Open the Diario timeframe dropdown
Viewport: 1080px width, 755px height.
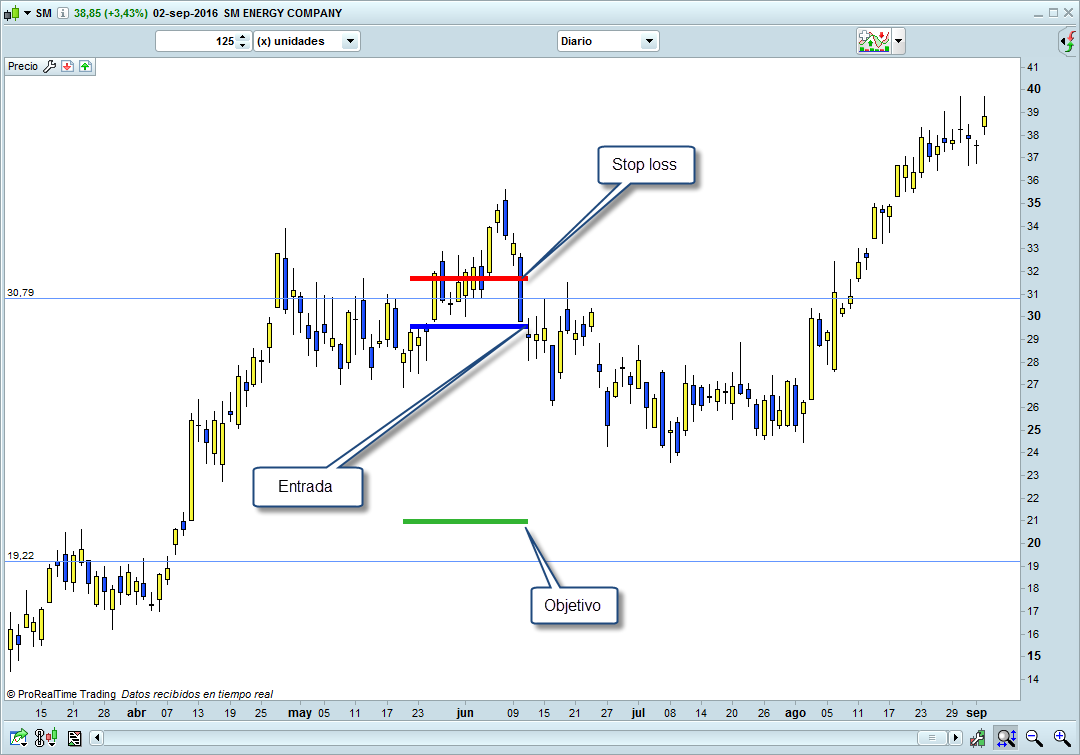point(648,41)
